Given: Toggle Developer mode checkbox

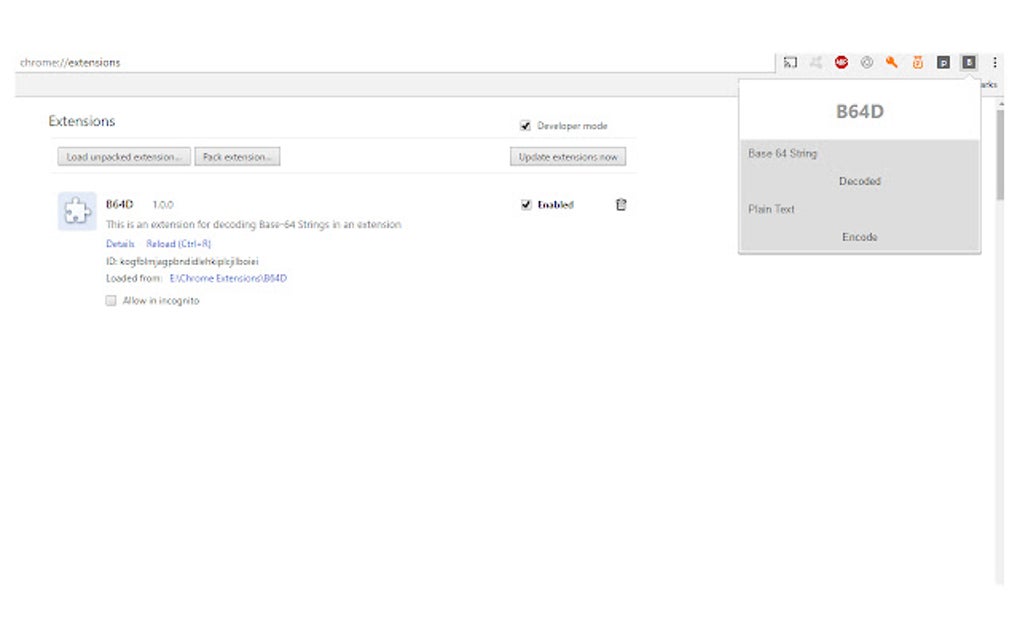Looking at the screenshot, I should point(525,126).
